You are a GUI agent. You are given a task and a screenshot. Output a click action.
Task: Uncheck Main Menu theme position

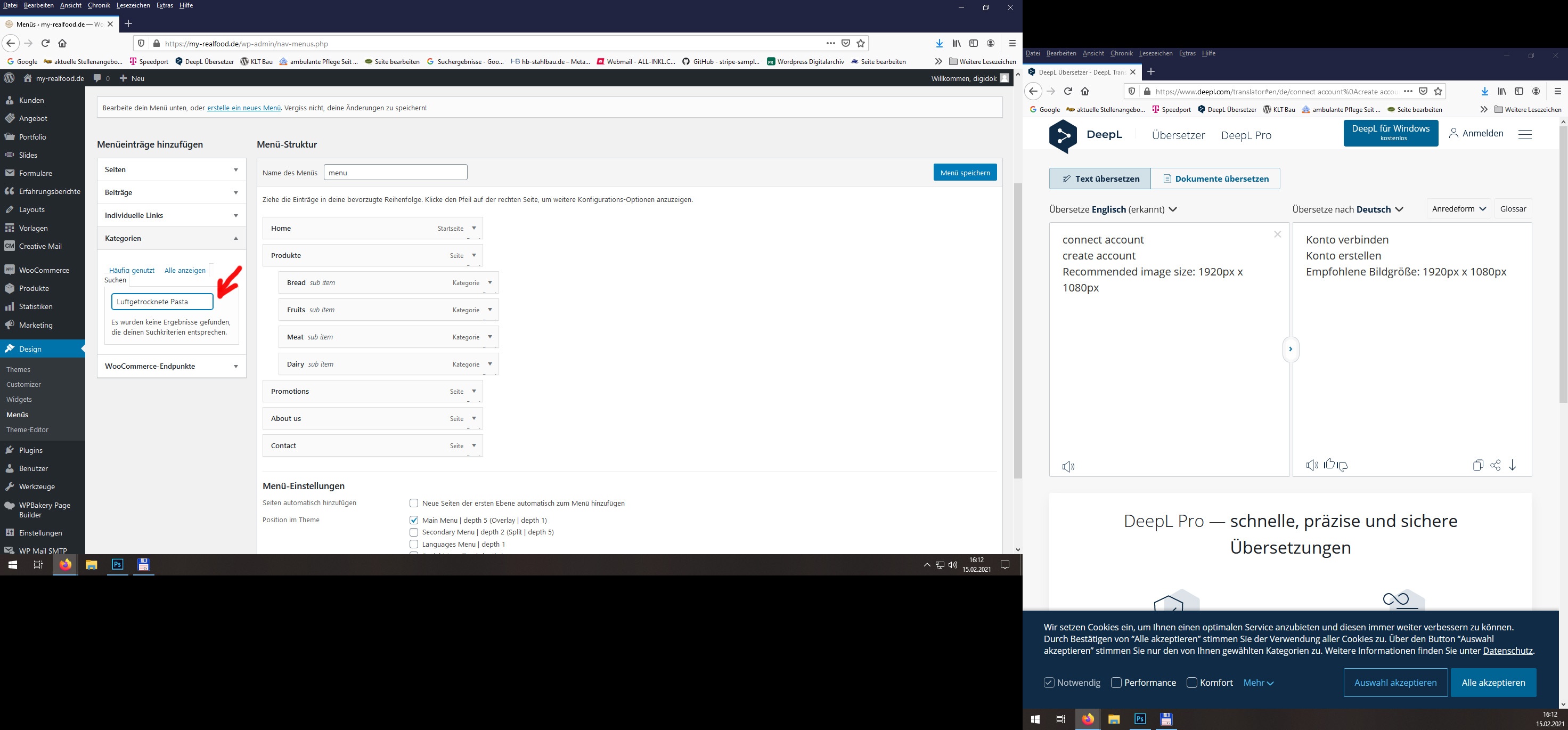414,520
